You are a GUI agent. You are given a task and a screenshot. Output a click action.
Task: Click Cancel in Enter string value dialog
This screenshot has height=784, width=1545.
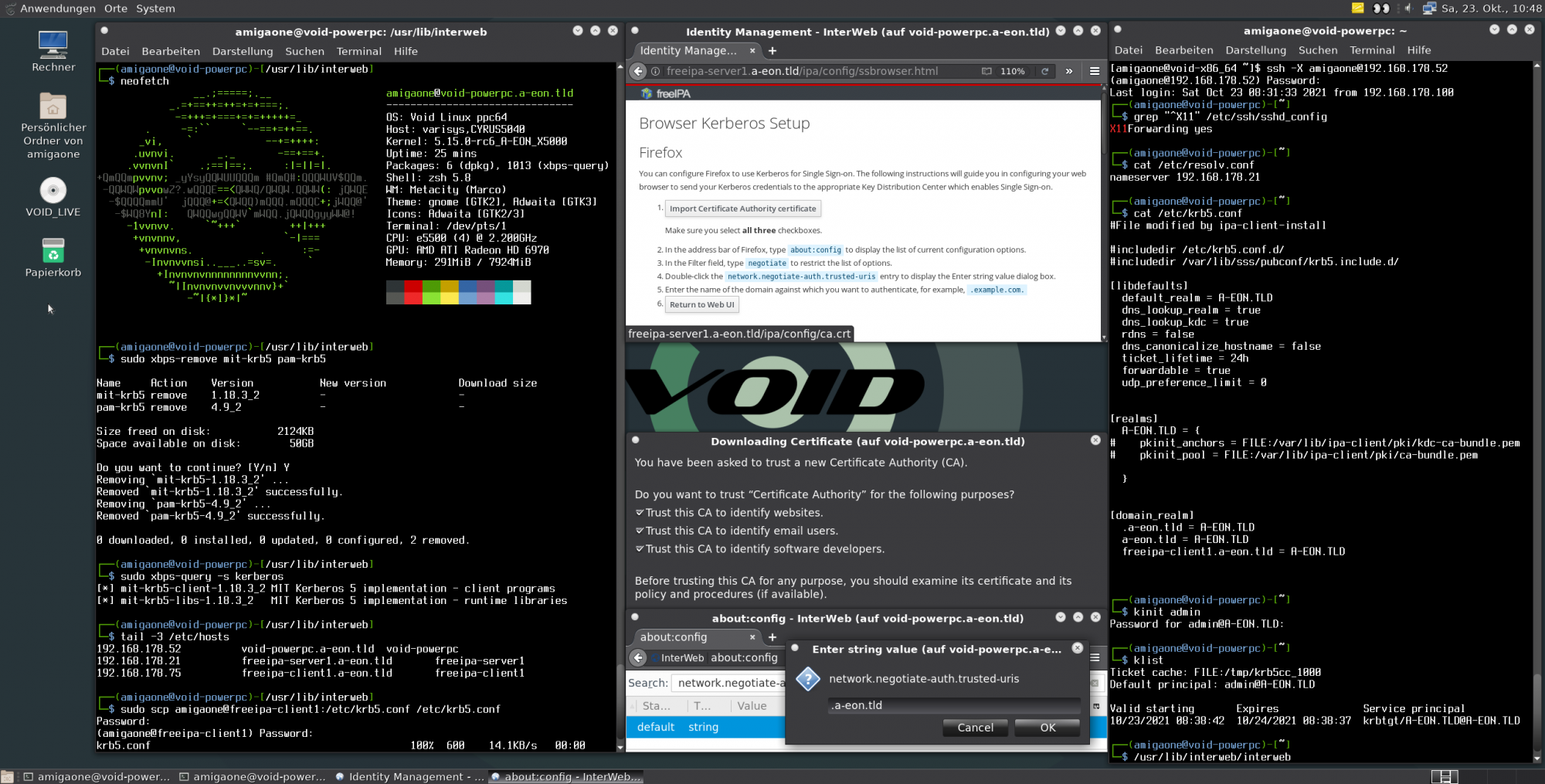(976, 728)
